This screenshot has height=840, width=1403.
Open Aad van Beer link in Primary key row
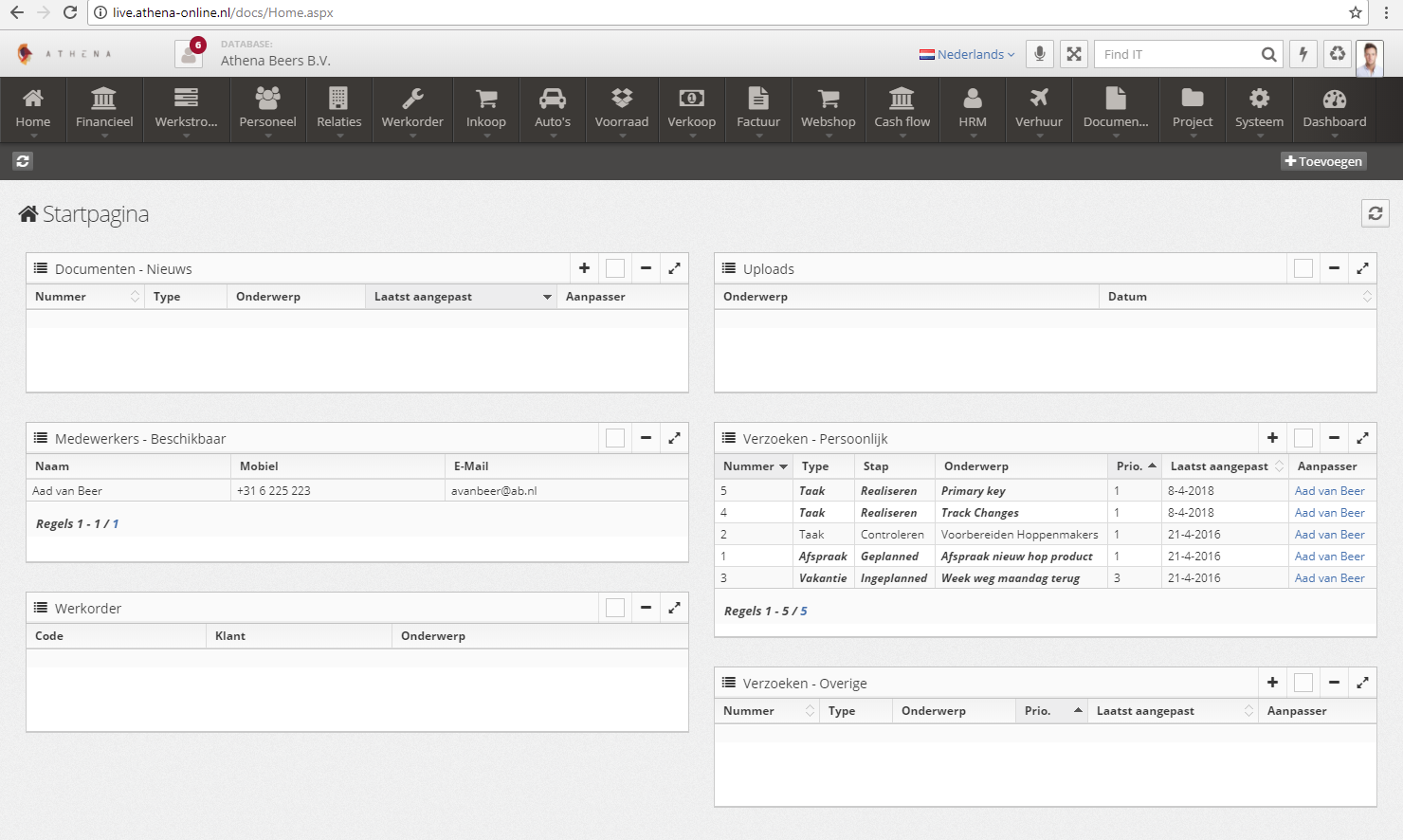(1329, 491)
